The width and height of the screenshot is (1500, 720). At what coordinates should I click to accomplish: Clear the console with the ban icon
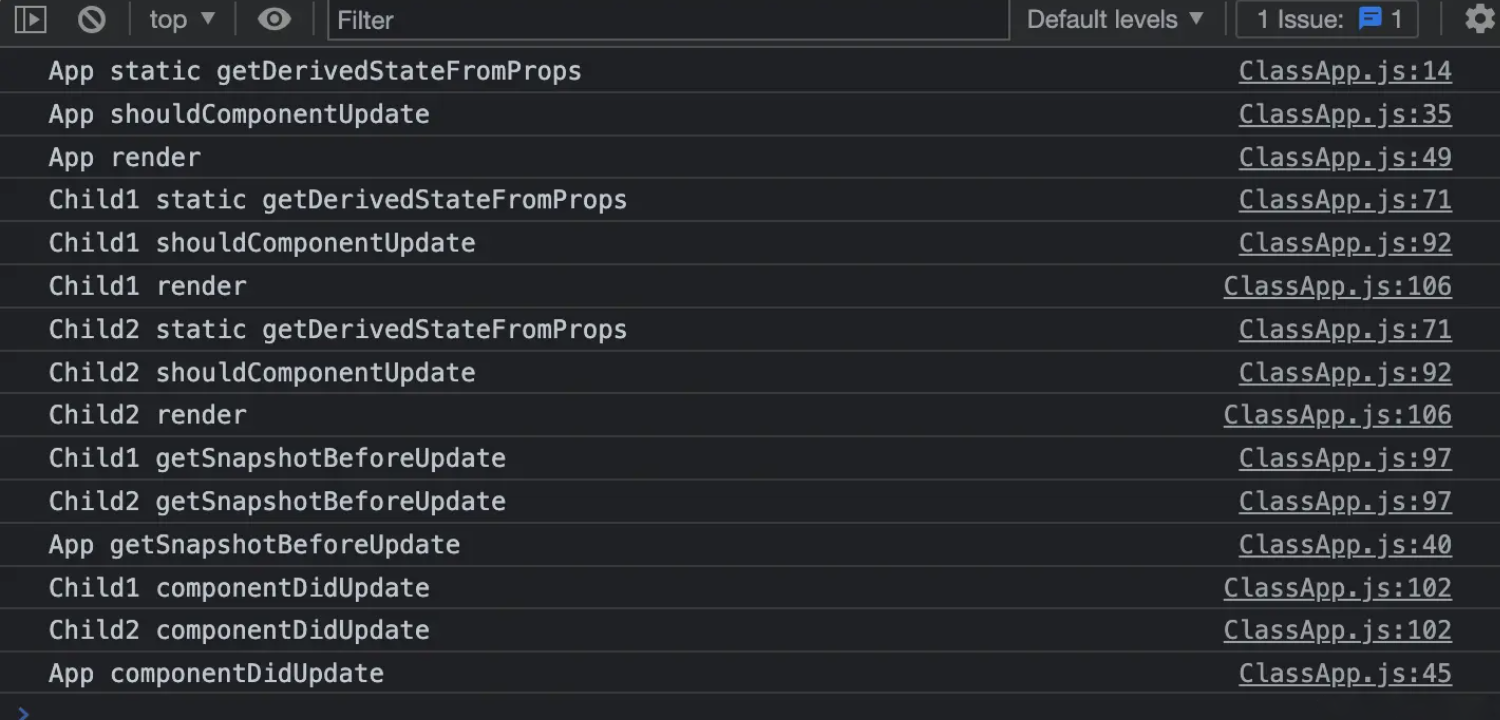click(x=92, y=19)
